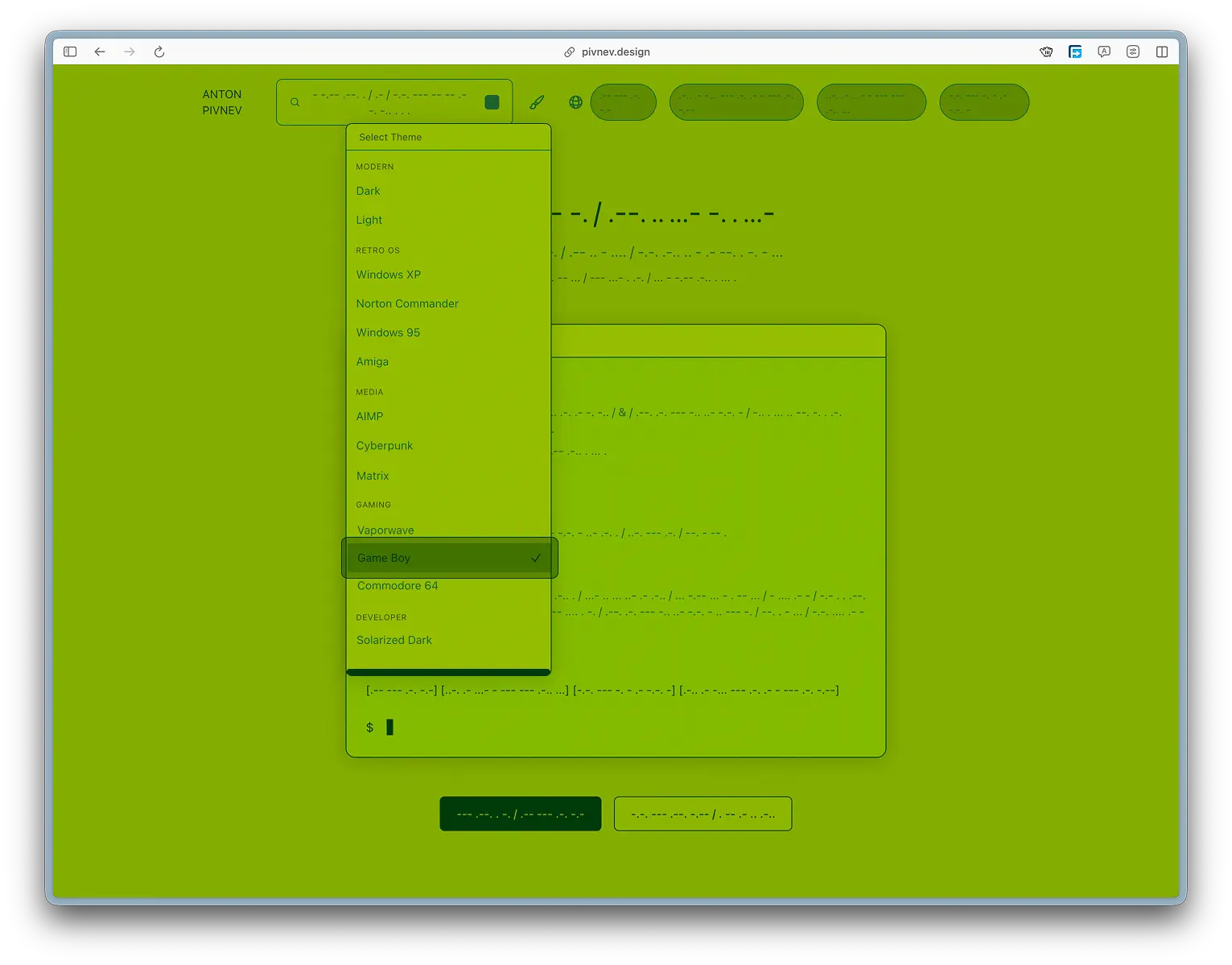The height and width of the screenshot is (965, 1232).
Task: Click the browser back arrow
Action: click(100, 52)
